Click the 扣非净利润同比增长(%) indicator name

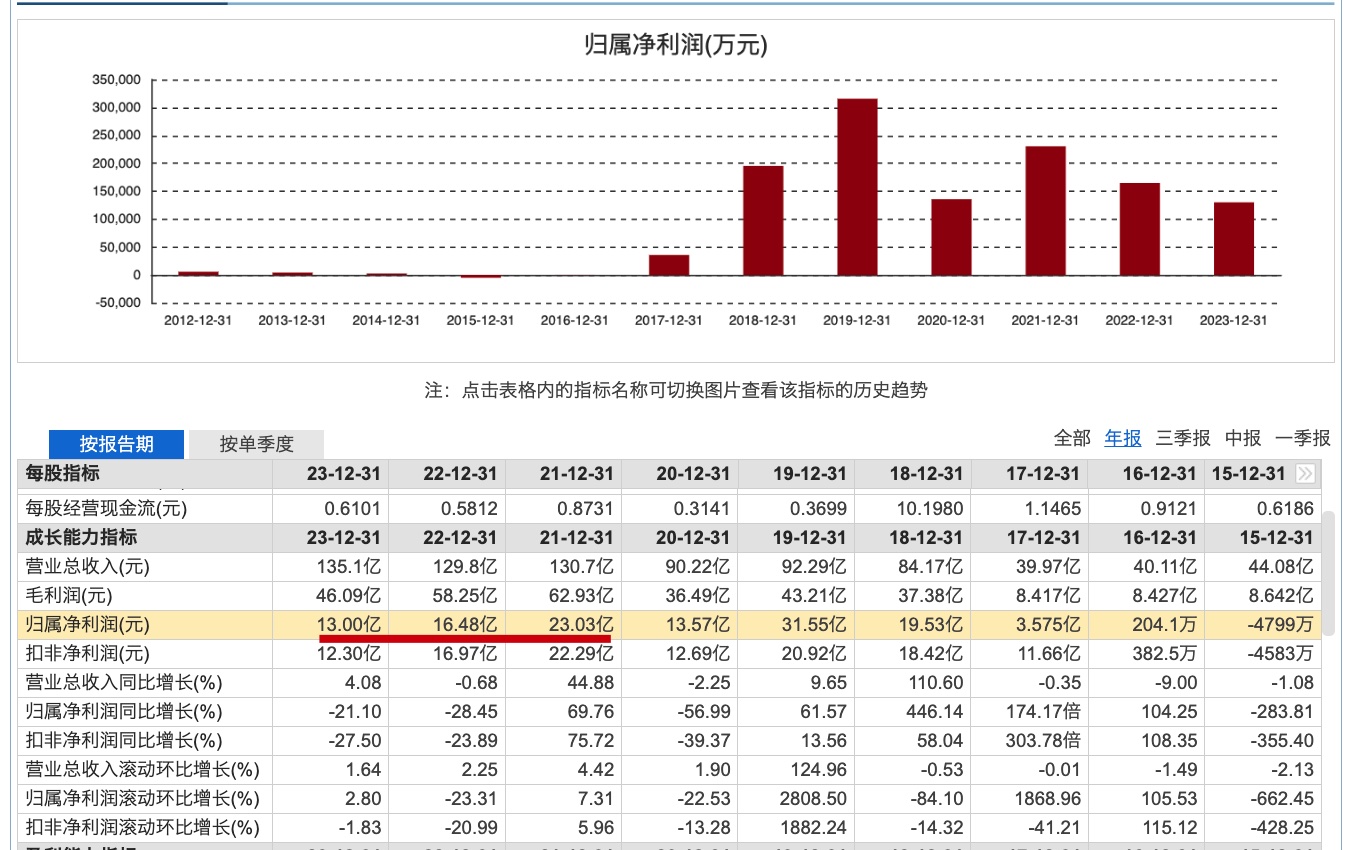(x=124, y=741)
